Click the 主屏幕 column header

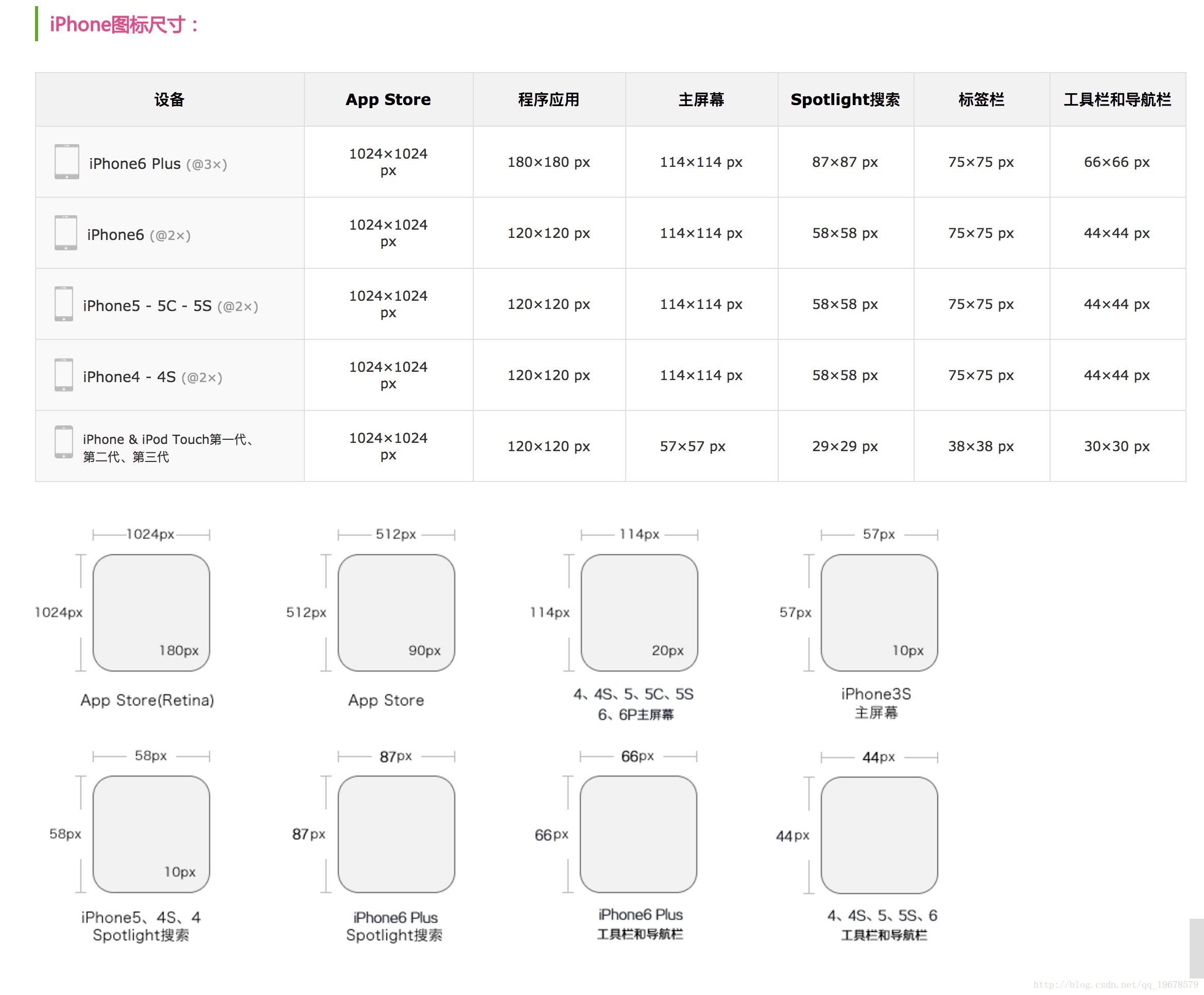pos(701,100)
